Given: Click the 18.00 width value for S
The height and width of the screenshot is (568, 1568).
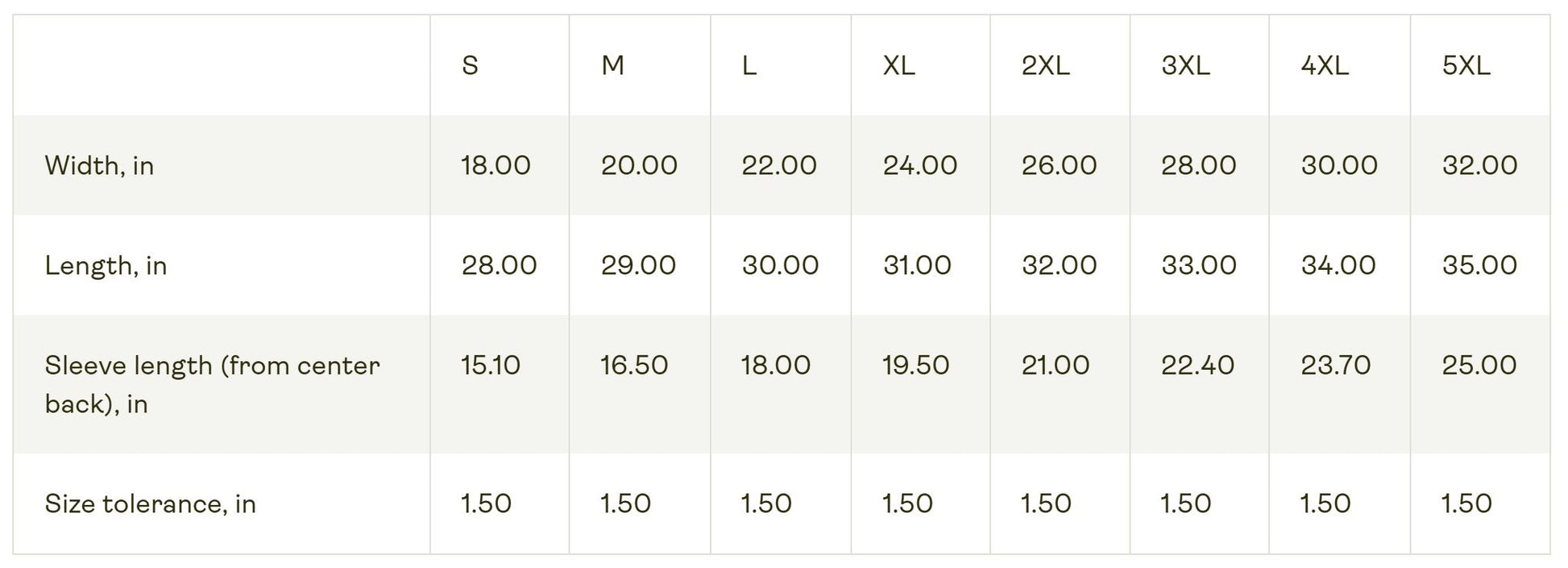Looking at the screenshot, I should click(496, 165).
